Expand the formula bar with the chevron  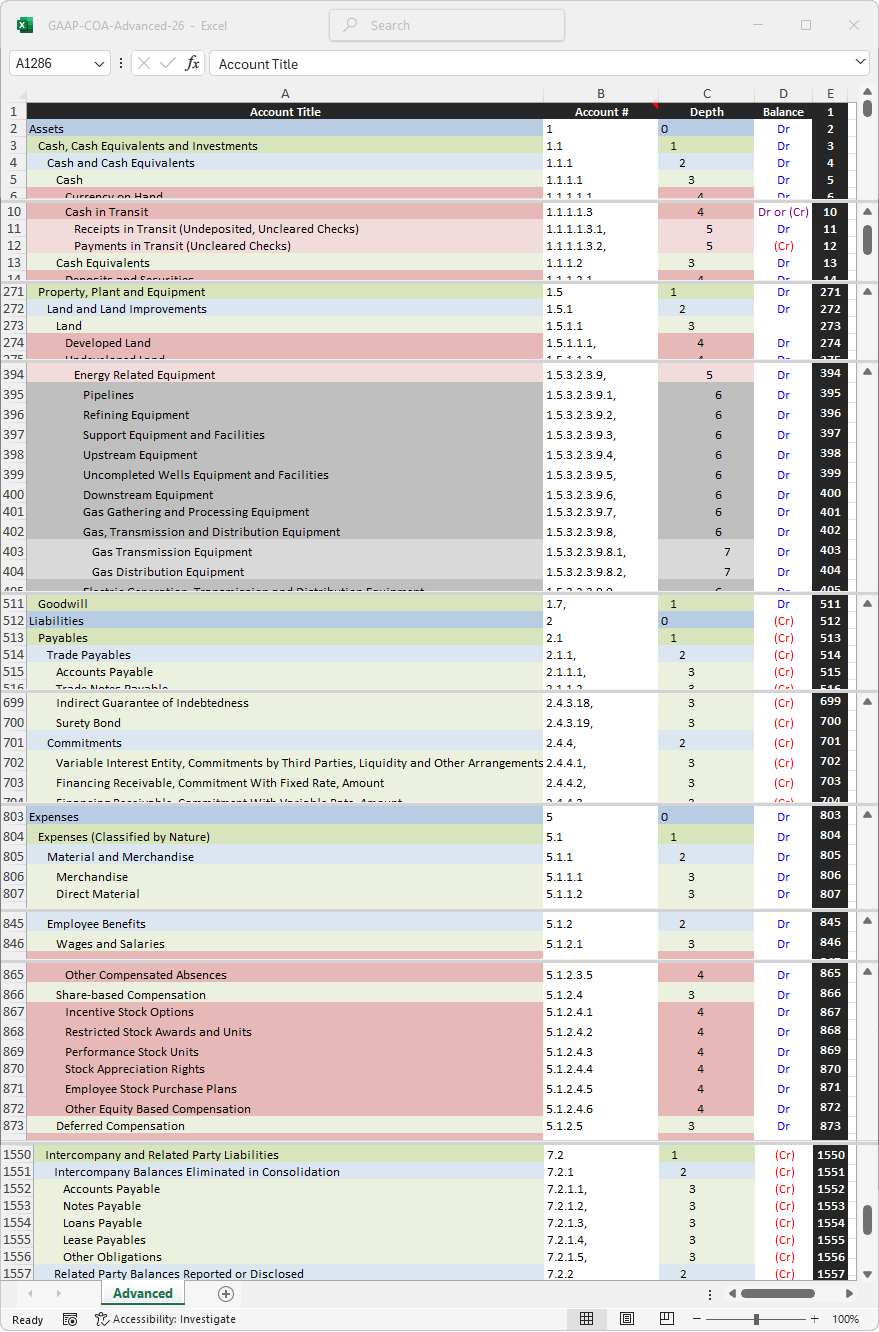[861, 63]
